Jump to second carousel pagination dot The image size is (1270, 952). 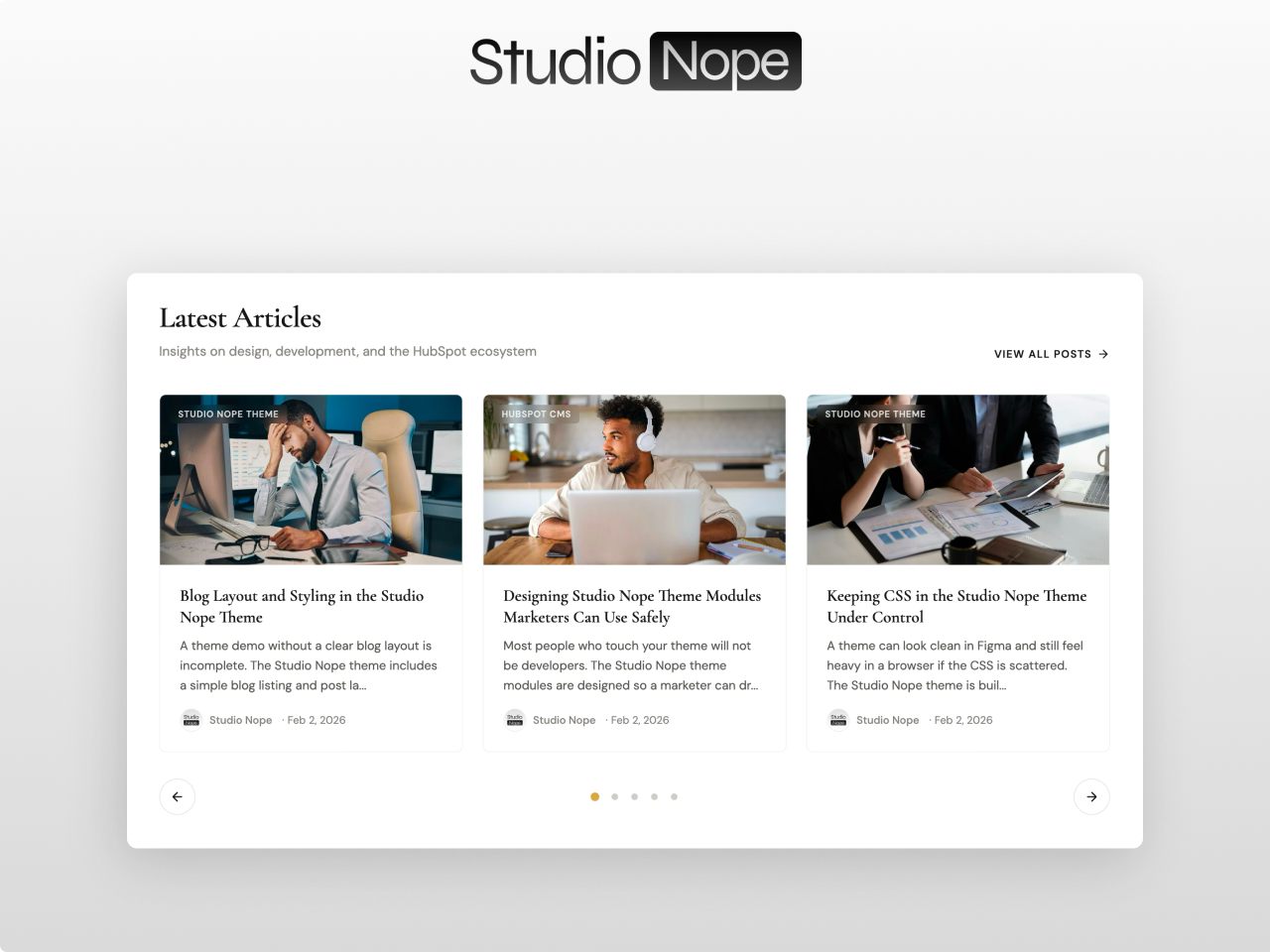[615, 796]
